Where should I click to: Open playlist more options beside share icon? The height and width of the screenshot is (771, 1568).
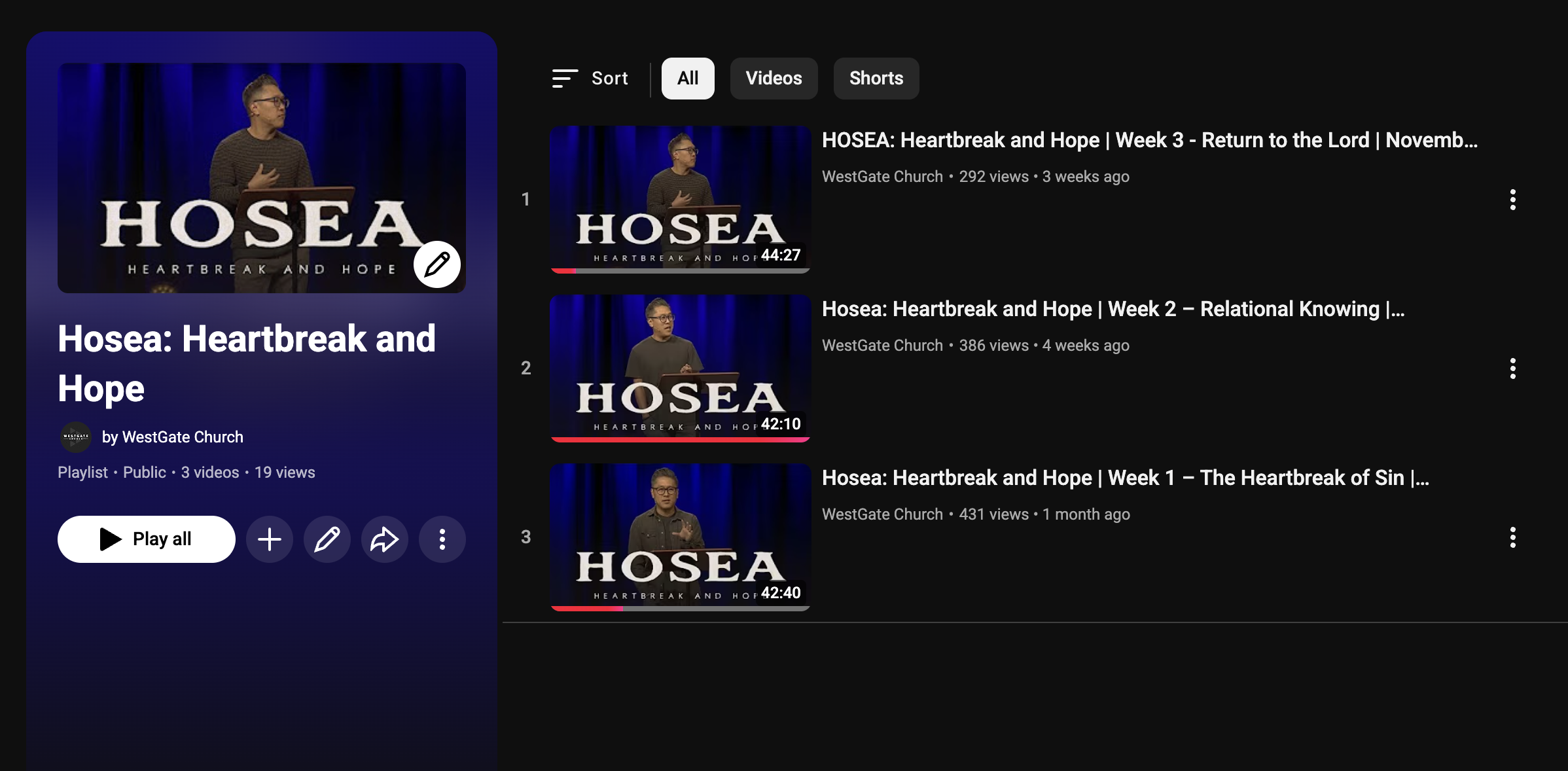pyautogui.click(x=442, y=539)
